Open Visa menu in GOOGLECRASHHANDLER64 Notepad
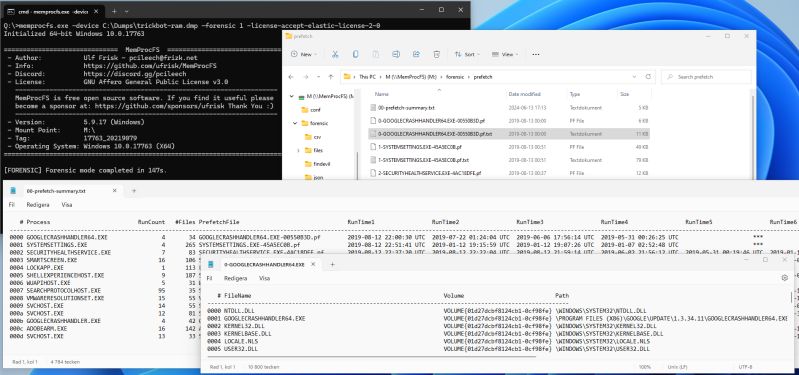This screenshot has height=375, width=799. 264,279
